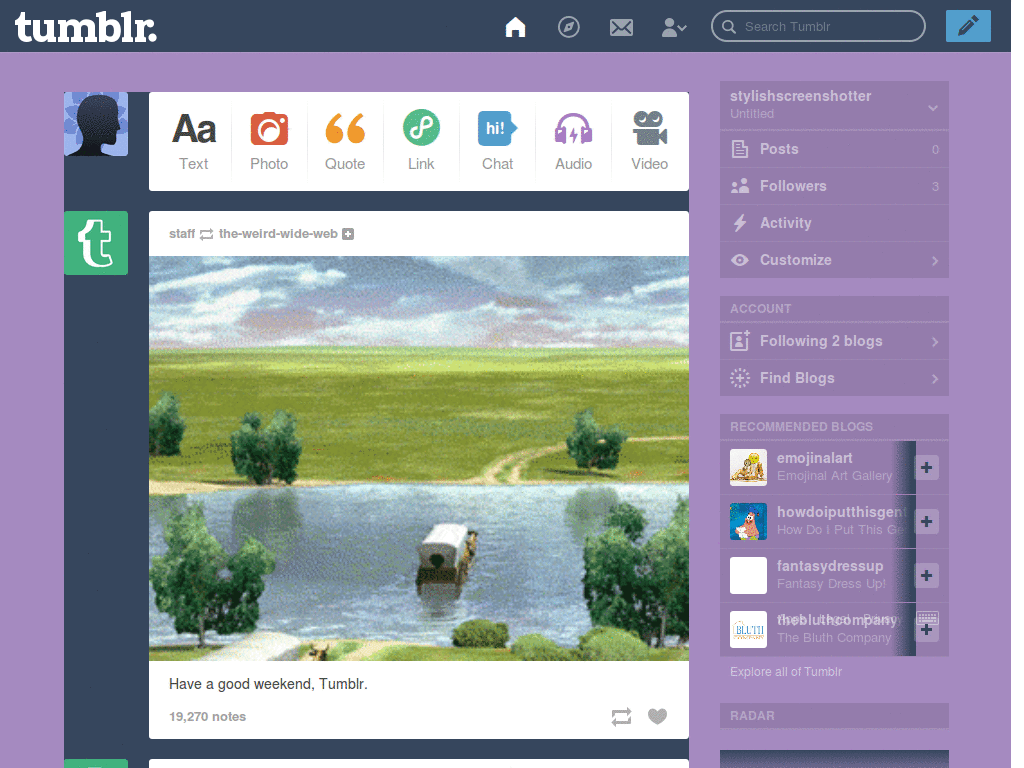Open Activity in the sidebar
Screen dimensions: 1024x768
coord(834,223)
